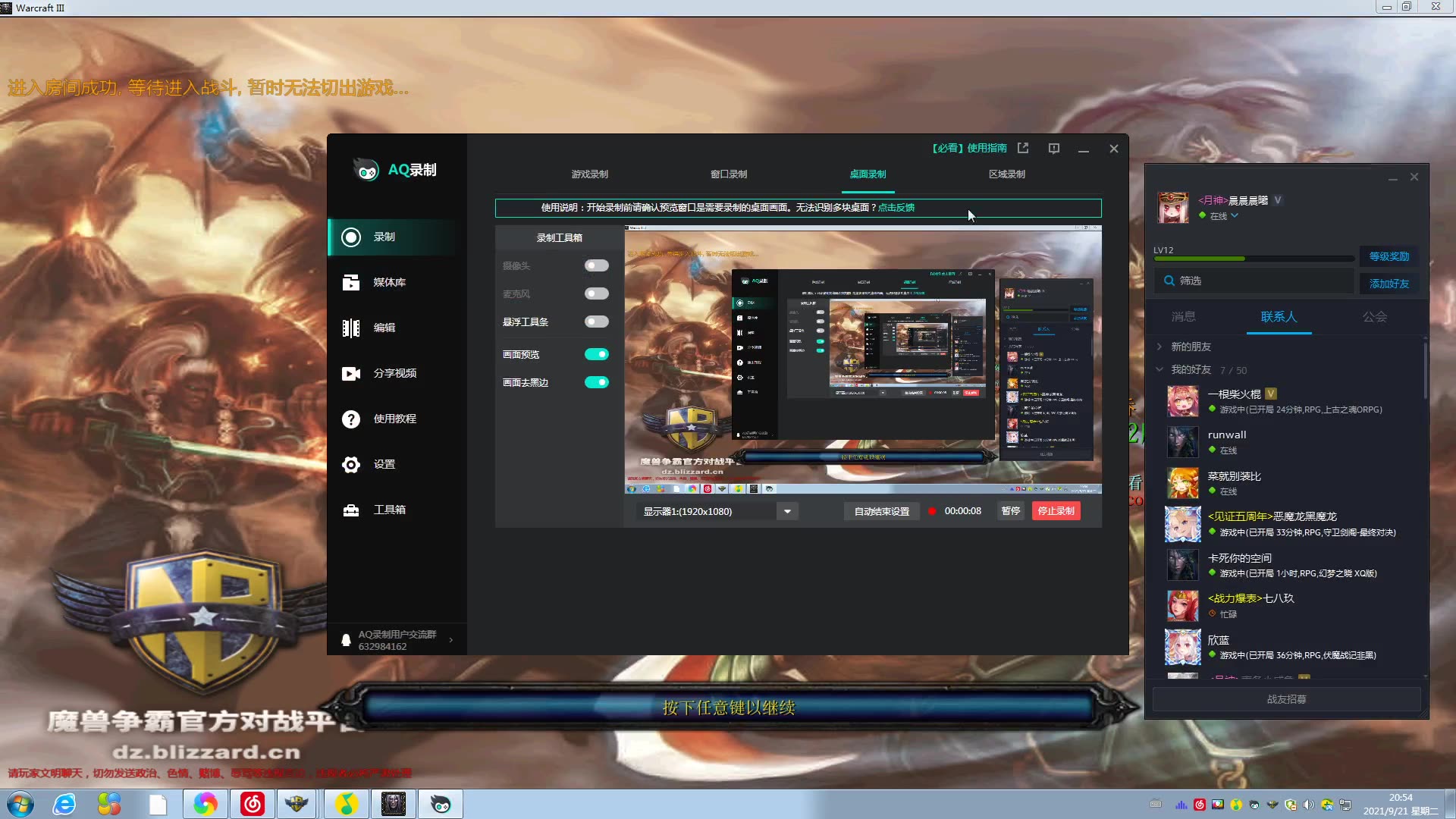Viewport: 1456px width, 819px height.
Task: Click avatar of 一根柴火棍
Action: coord(1182,401)
